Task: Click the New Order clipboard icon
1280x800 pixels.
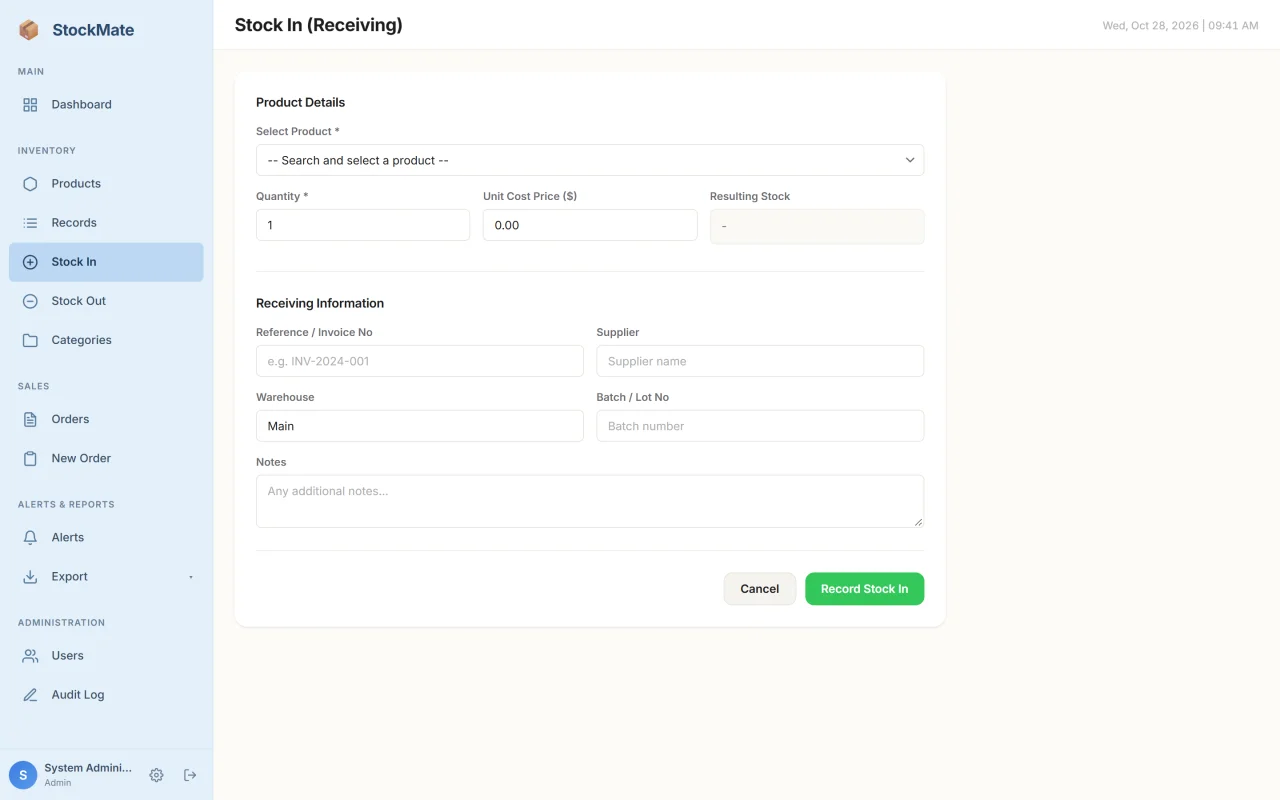Action: [x=30, y=458]
